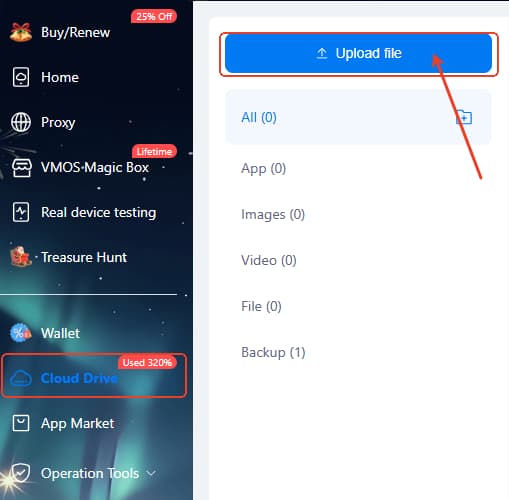This screenshot has width=509, height=500.
Task: Click Operation Tools shield icon
Action: click(x=21, y=473)
